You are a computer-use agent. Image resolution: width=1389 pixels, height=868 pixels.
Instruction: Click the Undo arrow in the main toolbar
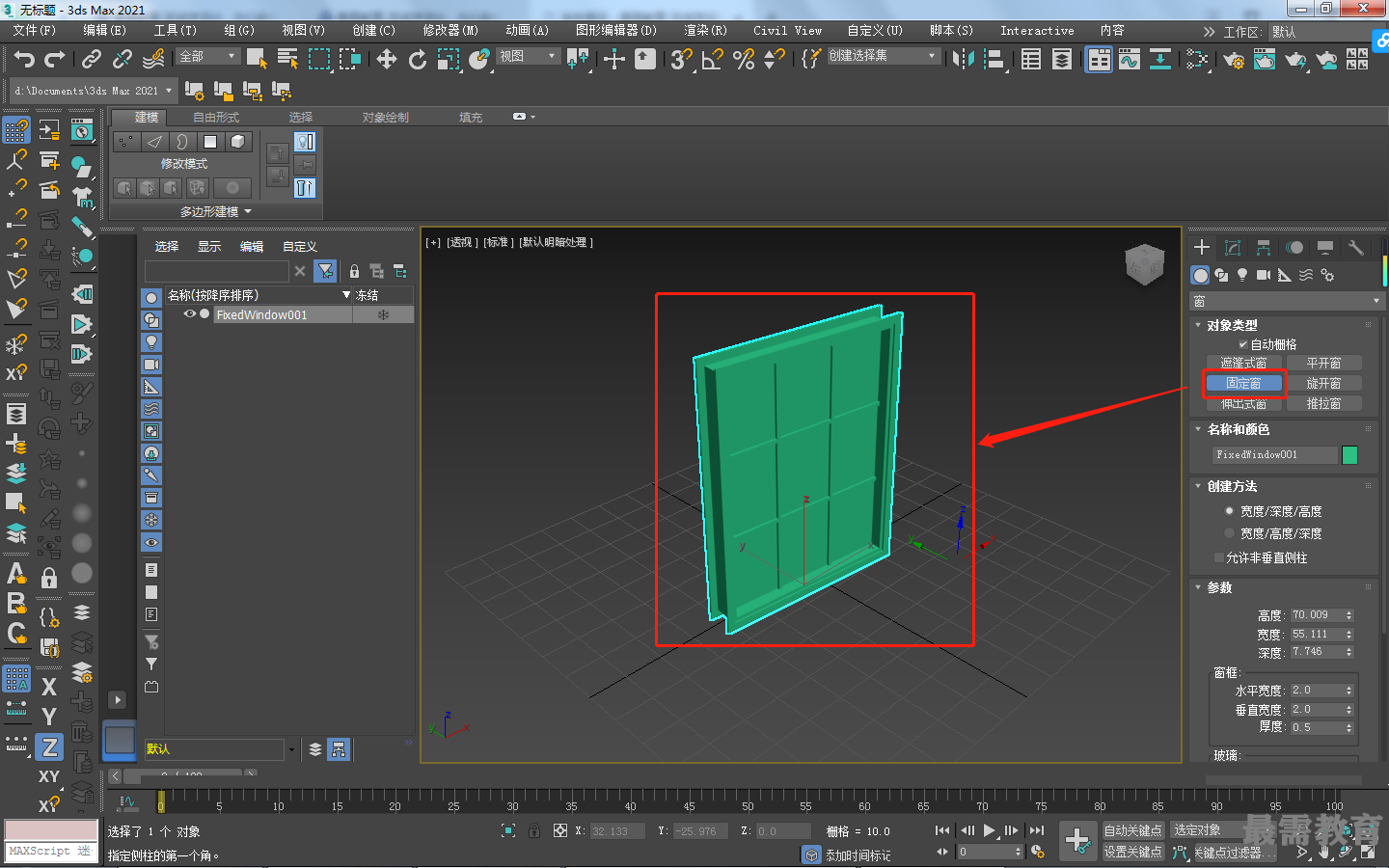click(24, 60)
